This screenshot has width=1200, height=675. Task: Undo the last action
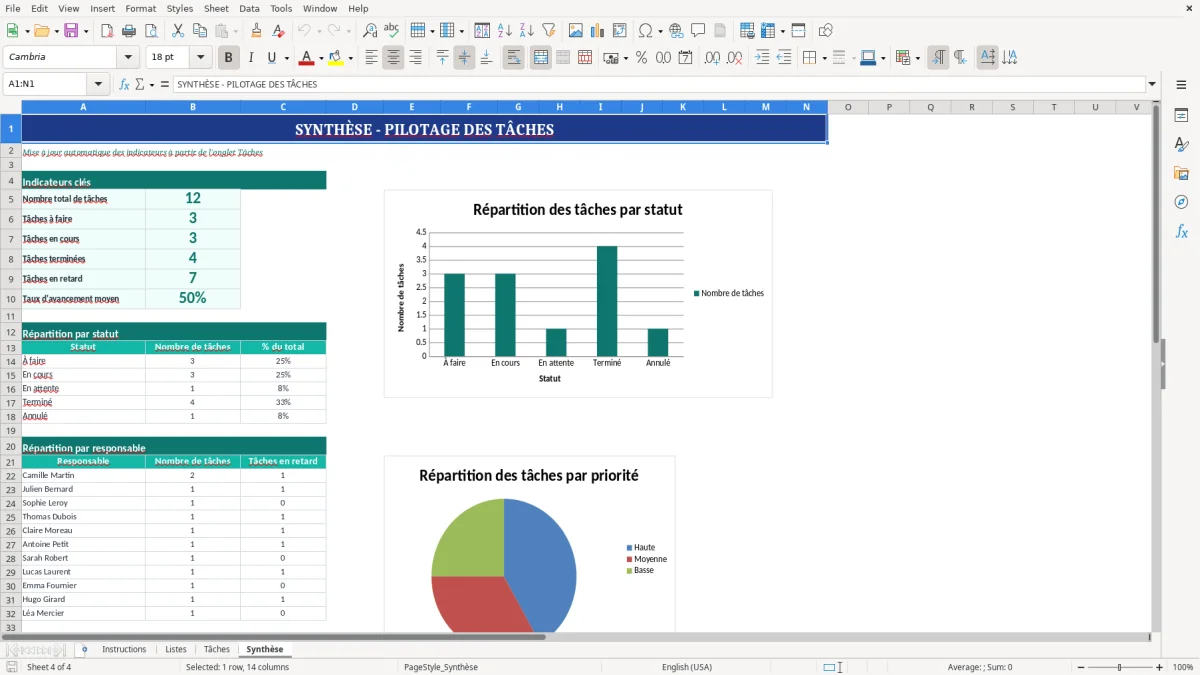[304, 31]
